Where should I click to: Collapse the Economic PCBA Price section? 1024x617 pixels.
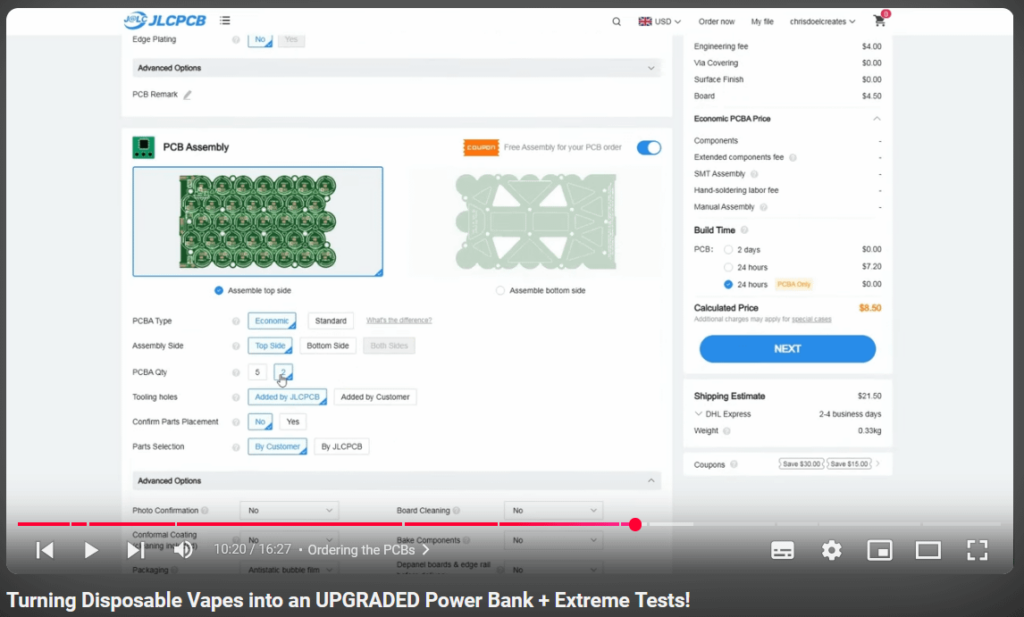coord(877,119)
